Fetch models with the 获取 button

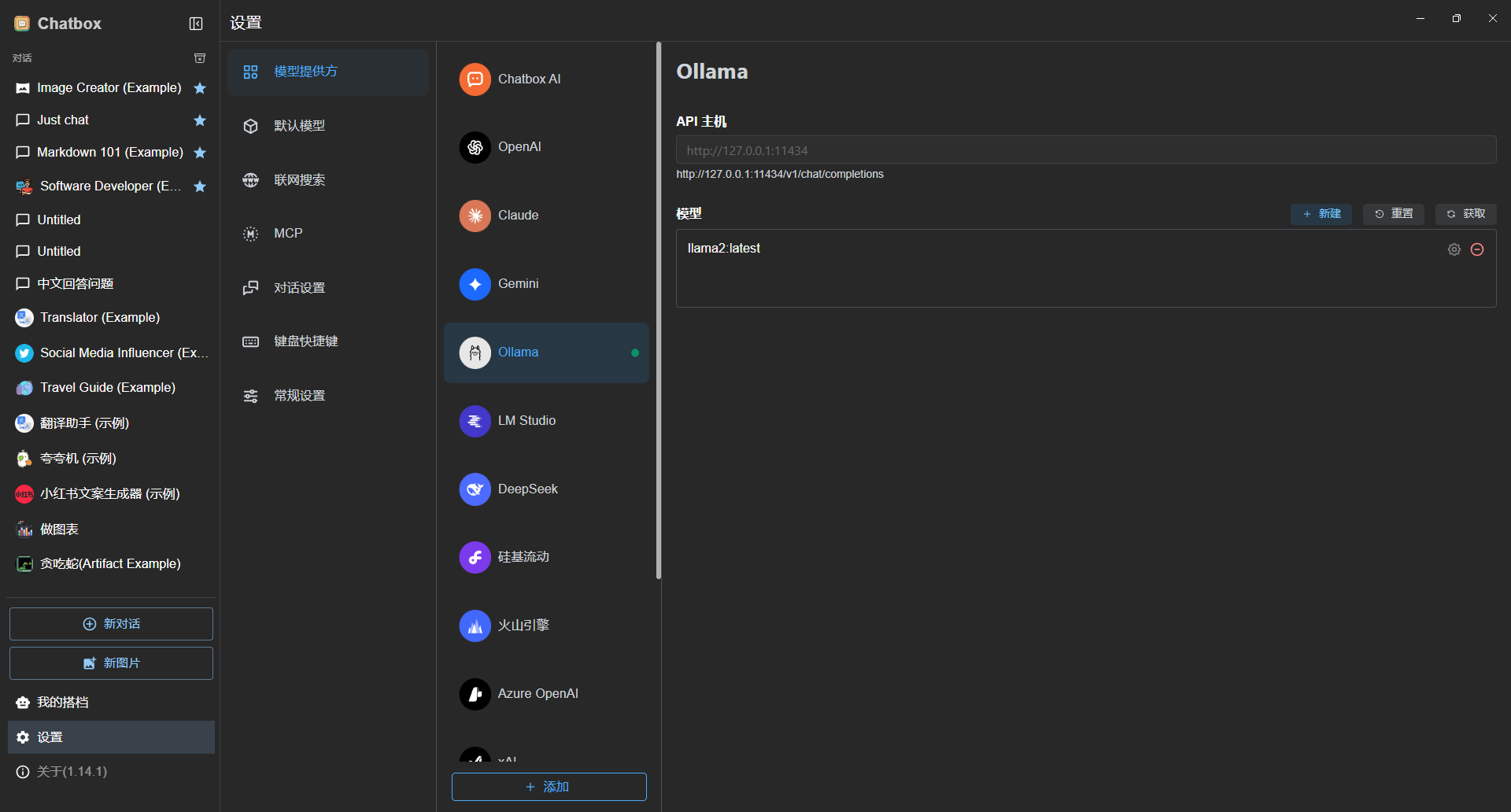coord(1466,214)
